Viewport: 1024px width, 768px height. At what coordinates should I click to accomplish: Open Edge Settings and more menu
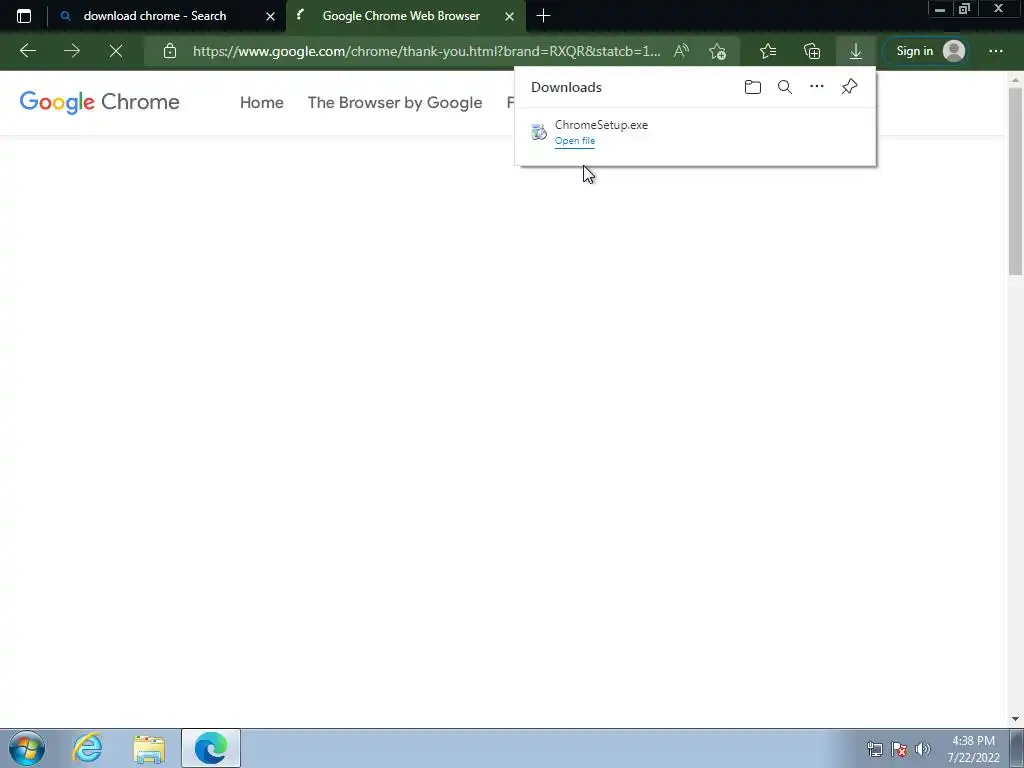[995, 51]
